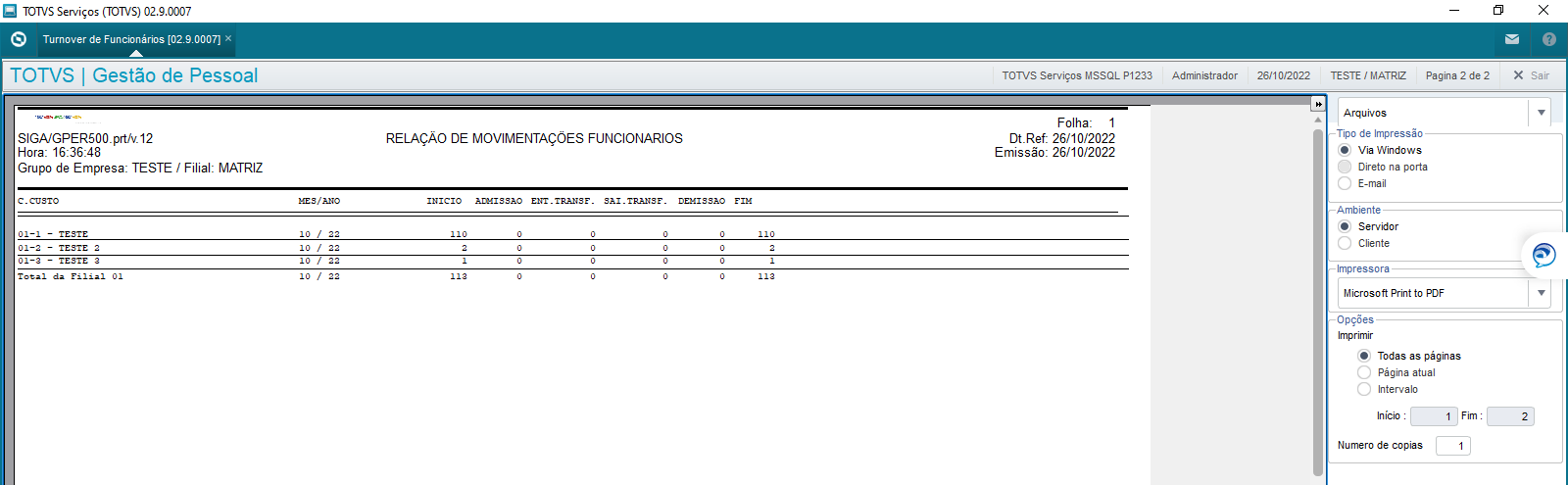Minimize the TOTVS Serviços window
Viewport: 1568px width, 485px height.
click(1454, 10)
